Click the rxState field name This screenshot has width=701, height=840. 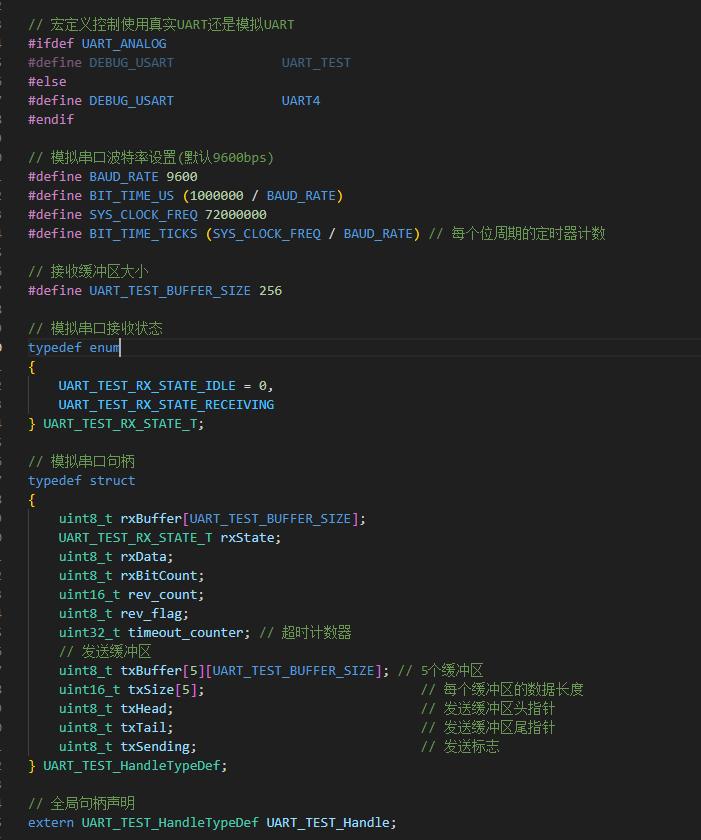point(247,538)
